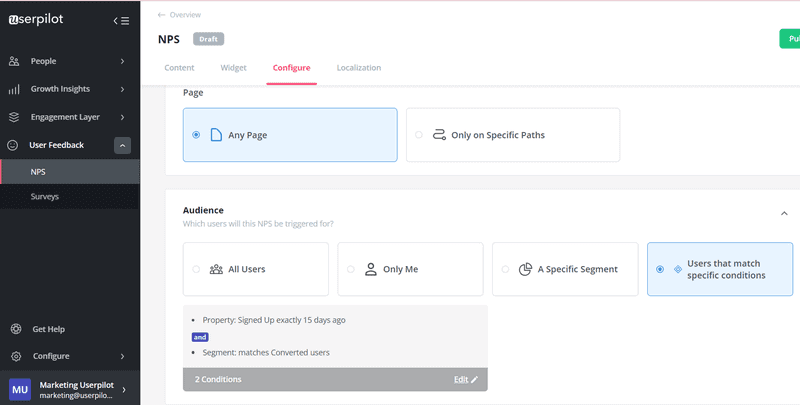Click the '2 Conditions' footer bar
The height and width of the screenshot is (405, 800).
pos(335,379)
